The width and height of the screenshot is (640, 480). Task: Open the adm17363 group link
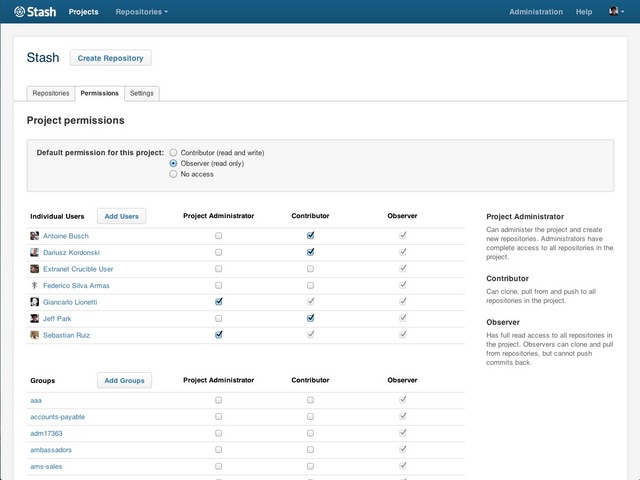(47, 433)
